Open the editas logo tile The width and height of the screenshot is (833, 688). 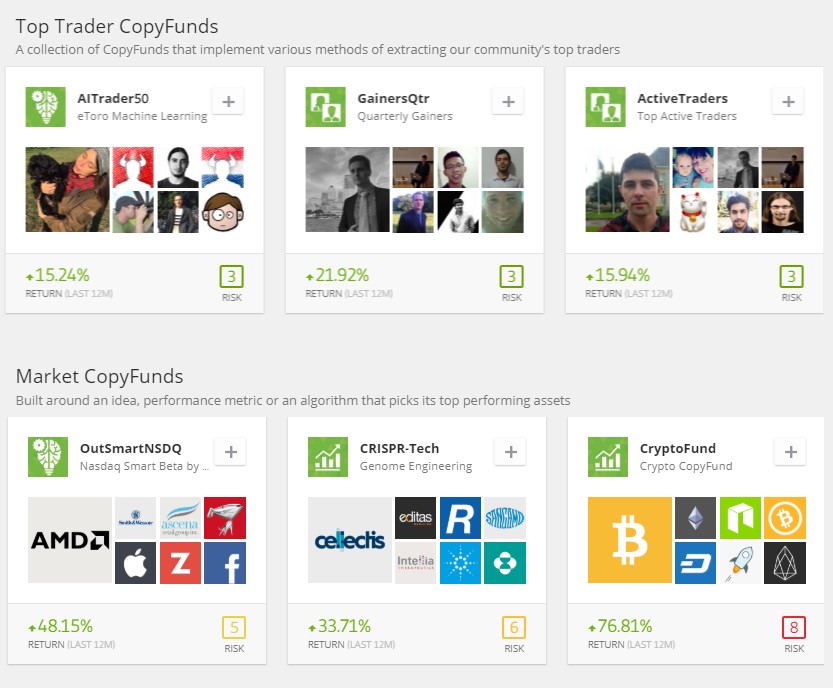click(x=415, y=518)
